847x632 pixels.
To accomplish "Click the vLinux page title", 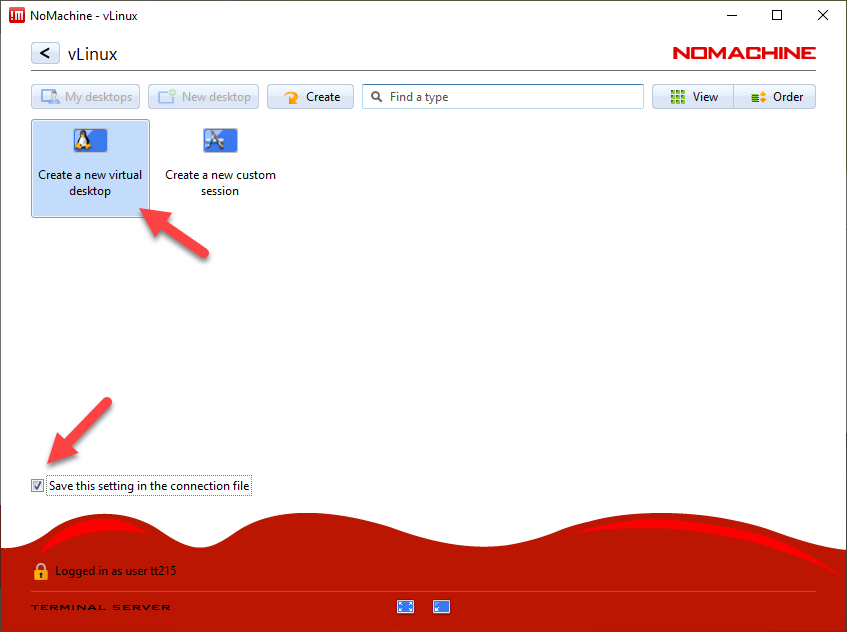I will [x=92, y=54].
